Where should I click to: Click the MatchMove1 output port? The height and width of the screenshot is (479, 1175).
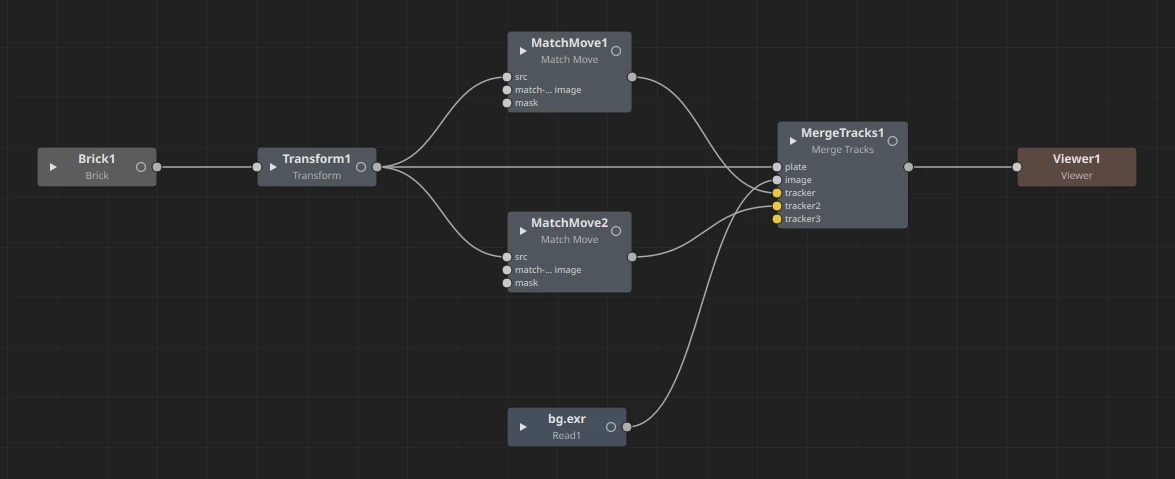click(632, 77)
